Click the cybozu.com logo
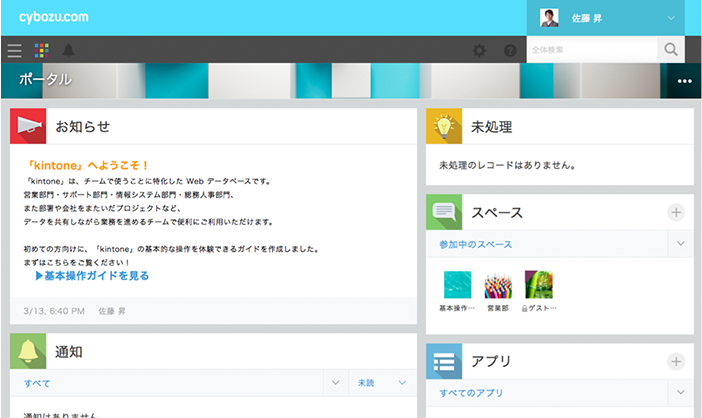 tap(54, 17)
